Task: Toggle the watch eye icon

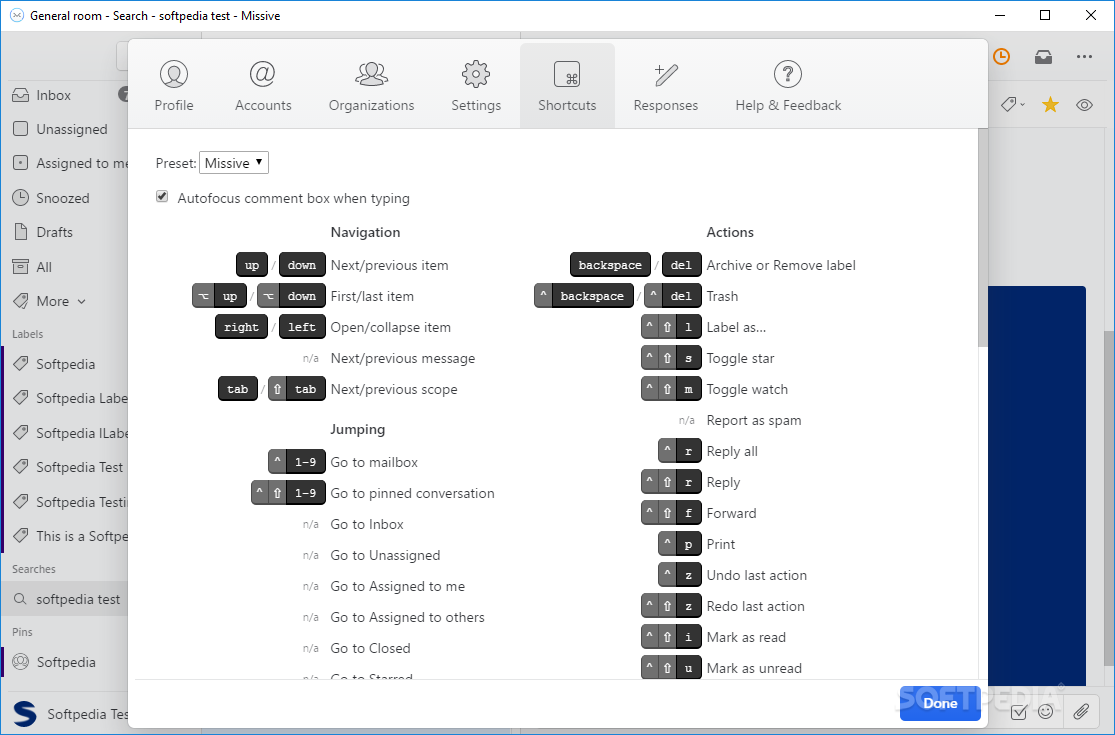Action: [x=1084, y=105]
